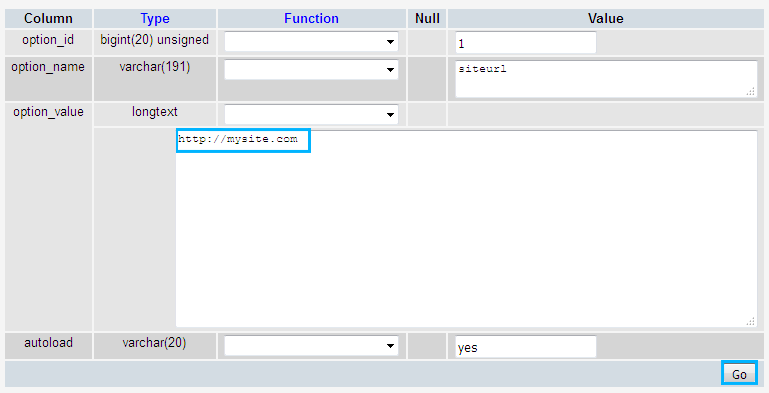The image size is (769, 393).
Task: Click the Value header cell
Action: click(606, 19)
